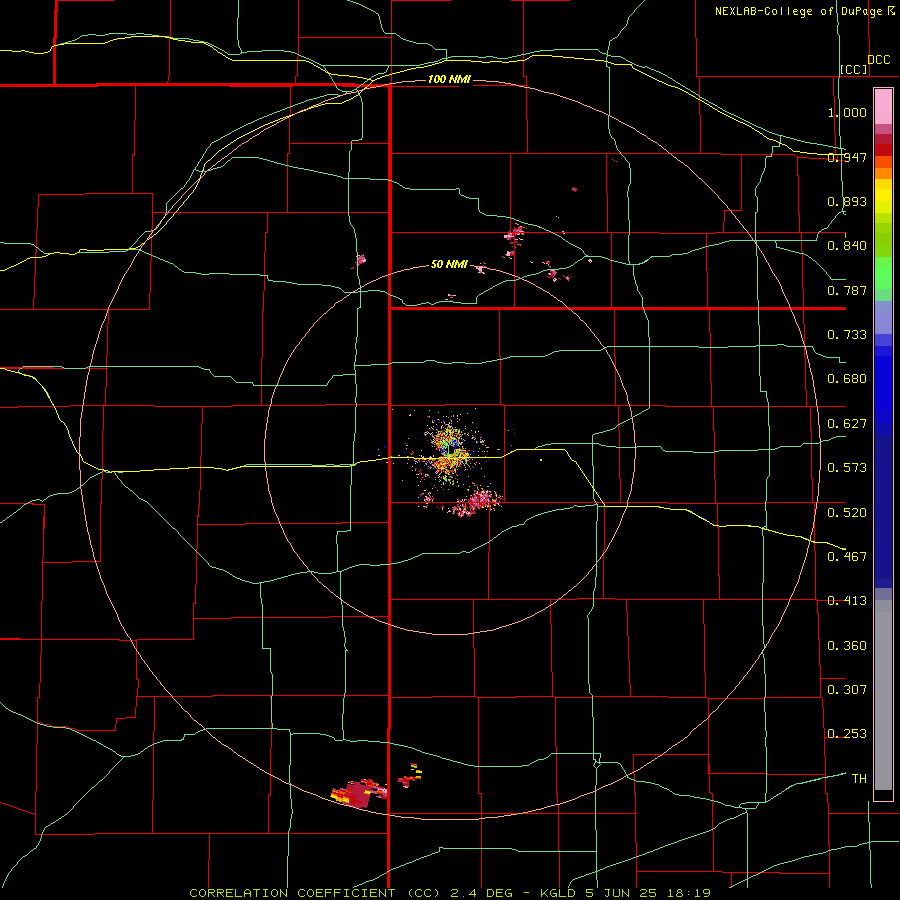
Task: Select the 0.787 scale value
Action: [847, 290]
